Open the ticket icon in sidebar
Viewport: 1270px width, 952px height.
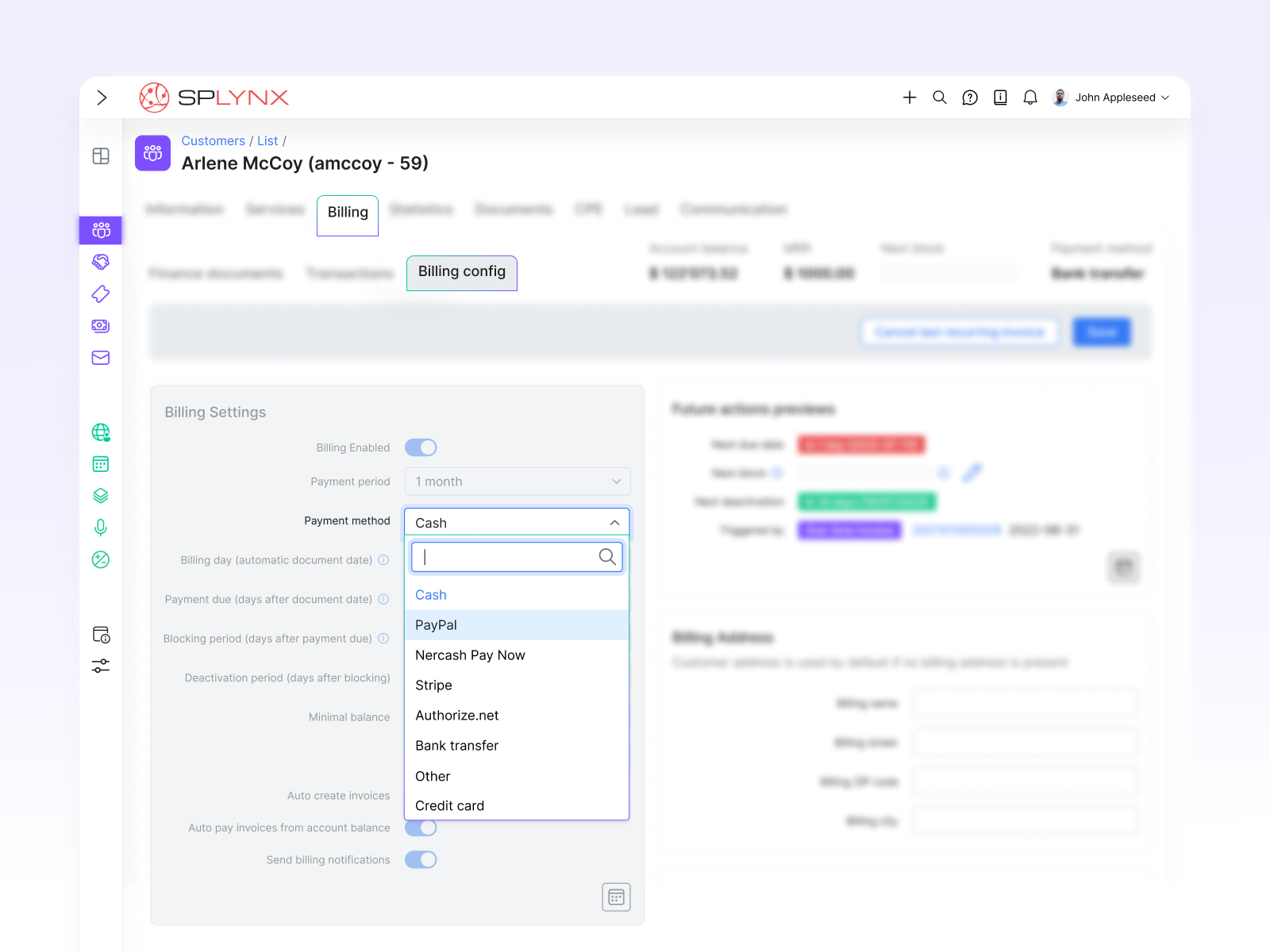tap(101, 294)
